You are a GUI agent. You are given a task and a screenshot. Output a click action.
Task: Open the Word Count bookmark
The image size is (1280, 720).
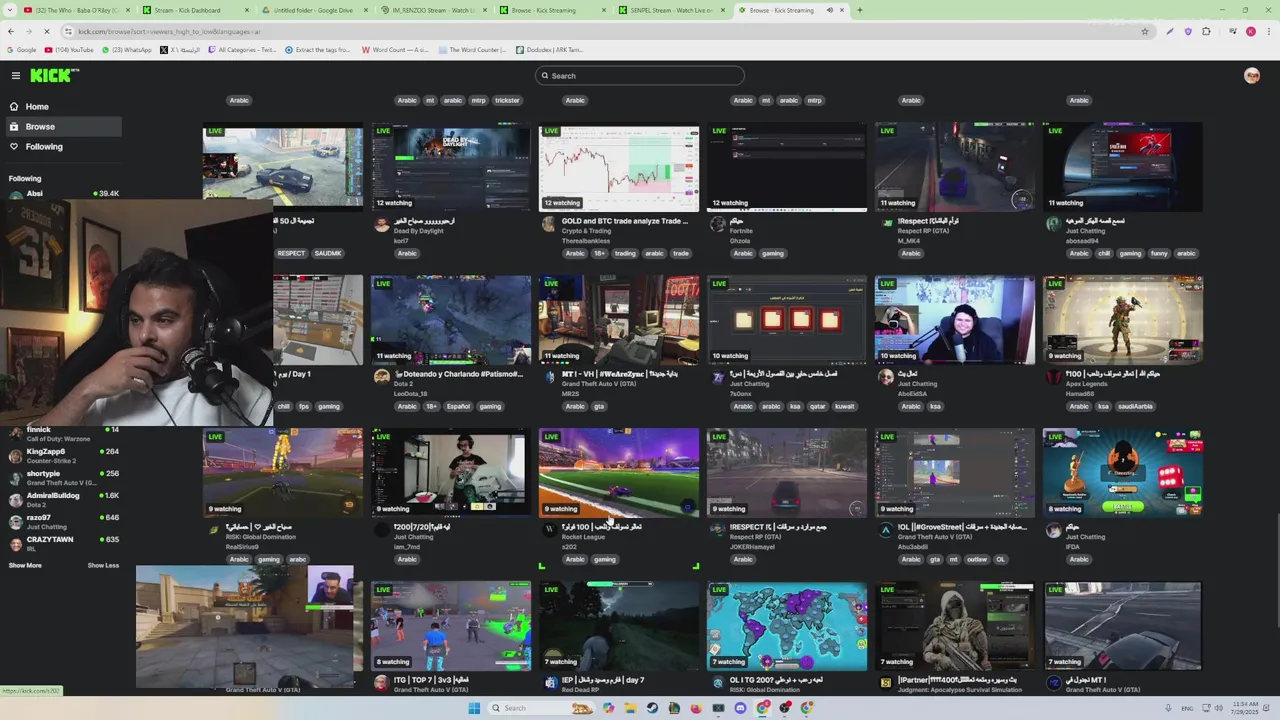[x=395, y=50]
